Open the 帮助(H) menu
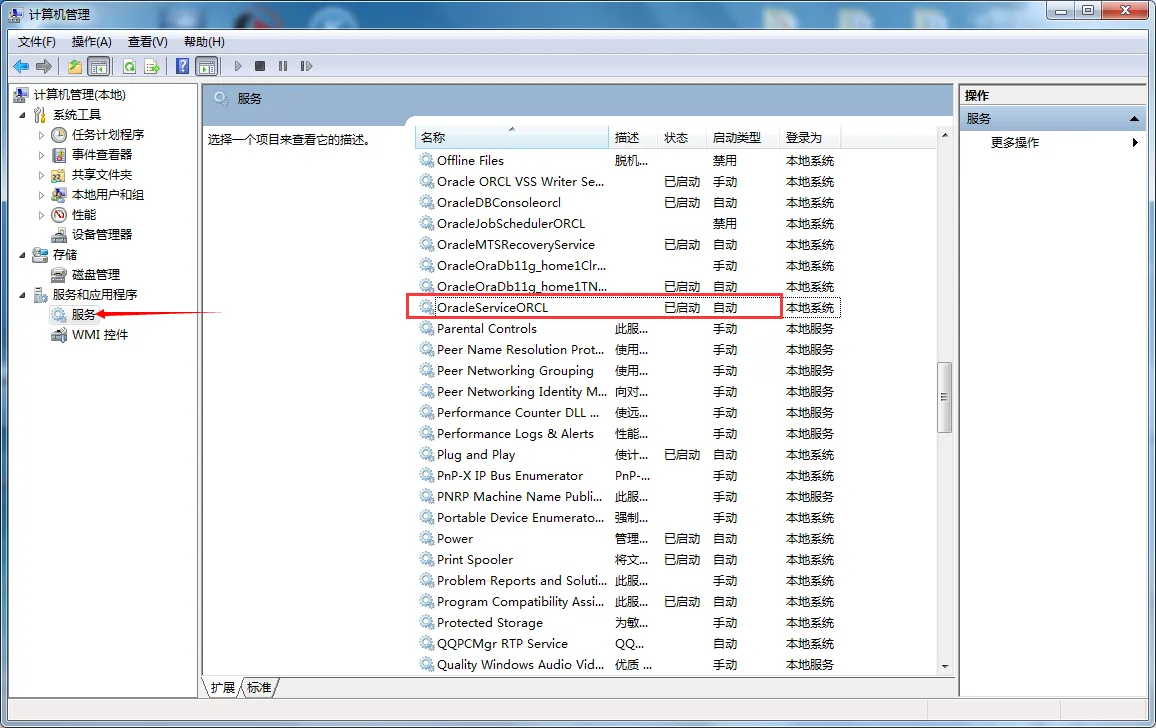 [204, 42]
